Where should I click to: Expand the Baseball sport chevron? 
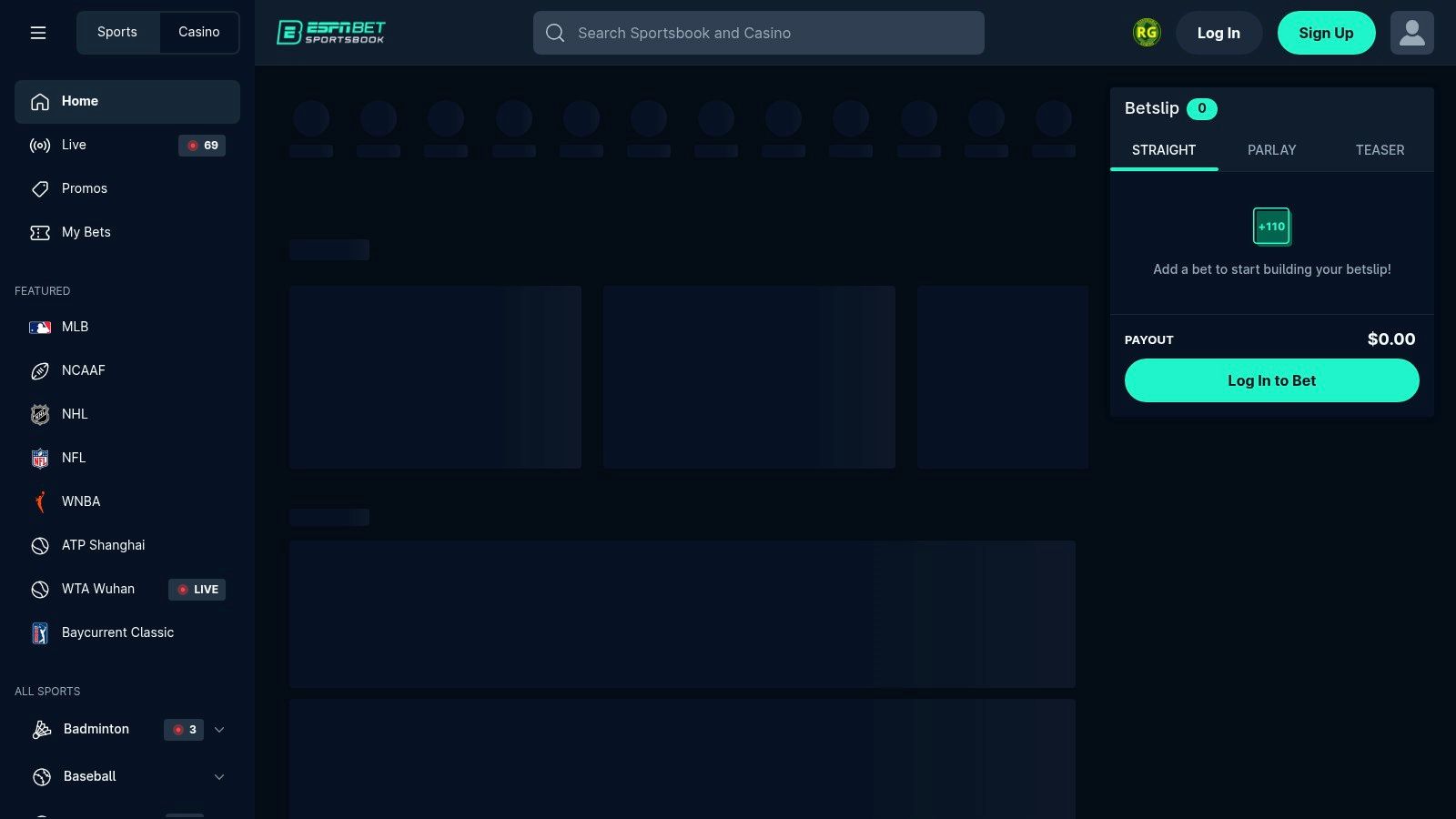point(219,777)
